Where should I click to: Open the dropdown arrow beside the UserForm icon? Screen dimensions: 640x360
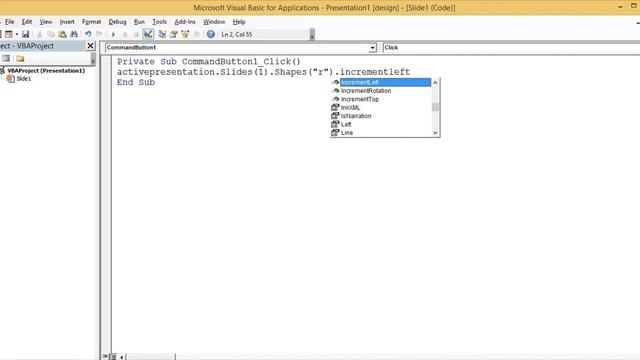pos(16,34)
